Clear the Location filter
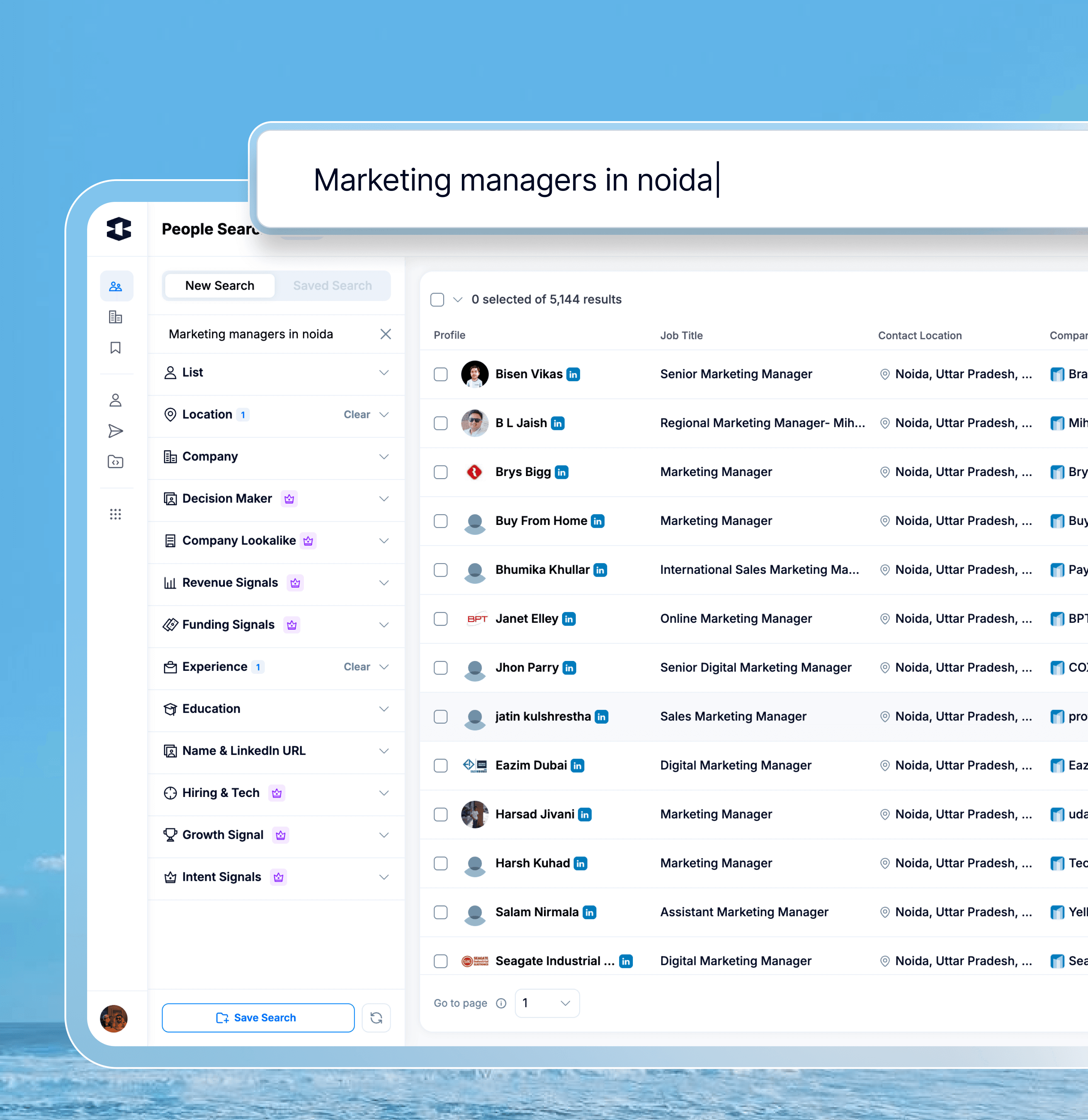 [x=357, y=414]
